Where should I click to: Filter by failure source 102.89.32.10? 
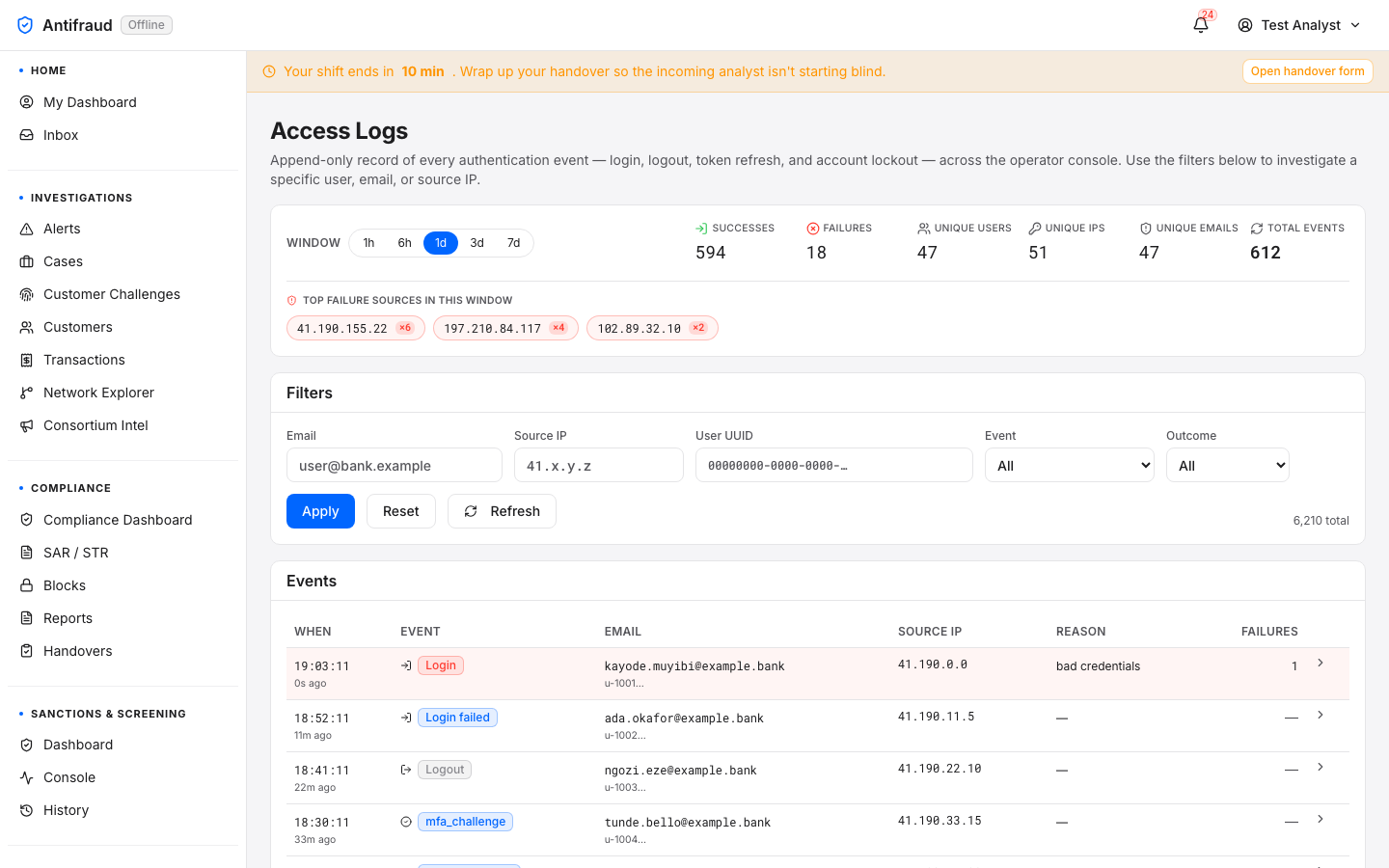coord(652,328)
